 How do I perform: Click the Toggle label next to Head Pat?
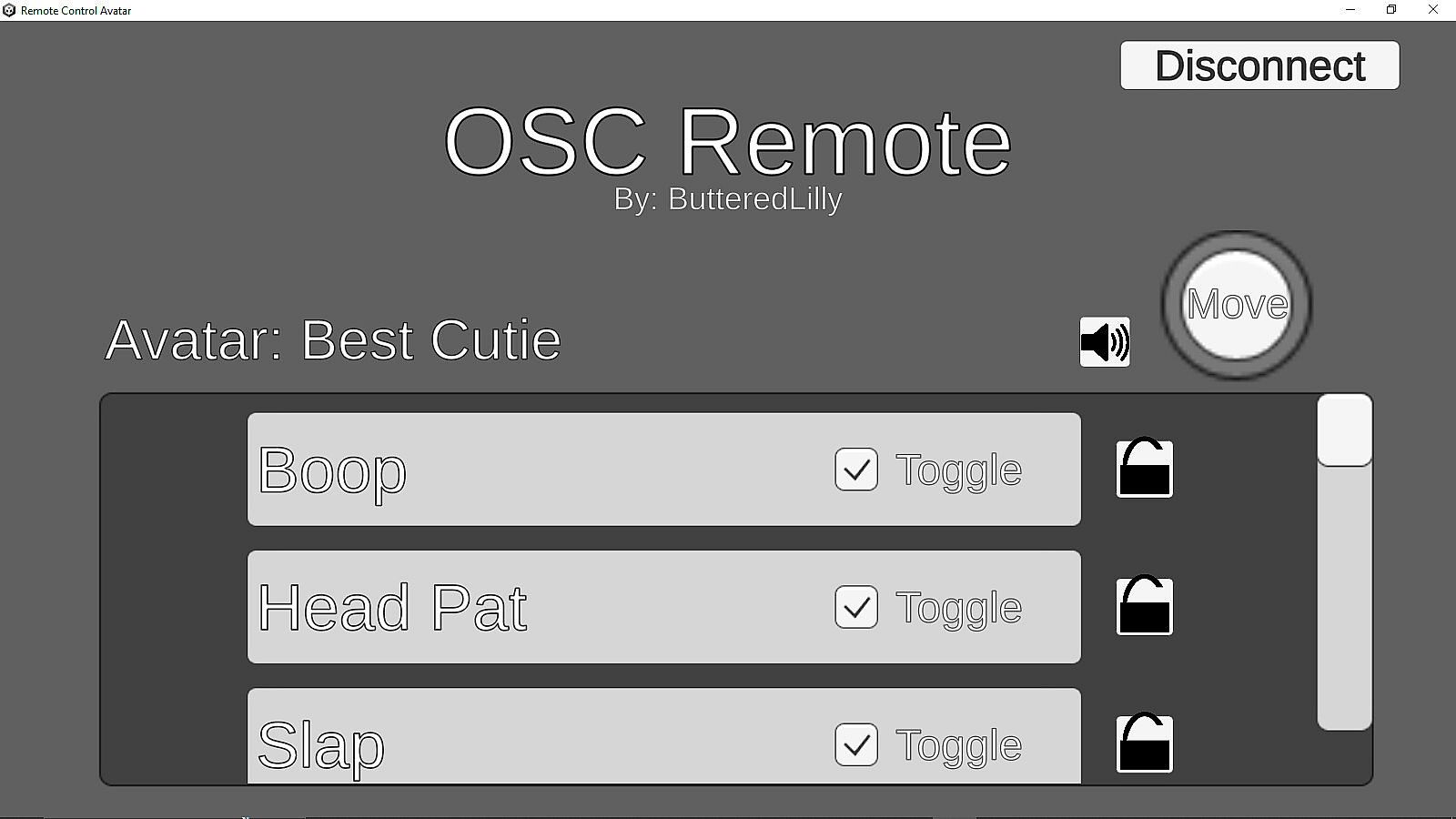tap(958, 608)
